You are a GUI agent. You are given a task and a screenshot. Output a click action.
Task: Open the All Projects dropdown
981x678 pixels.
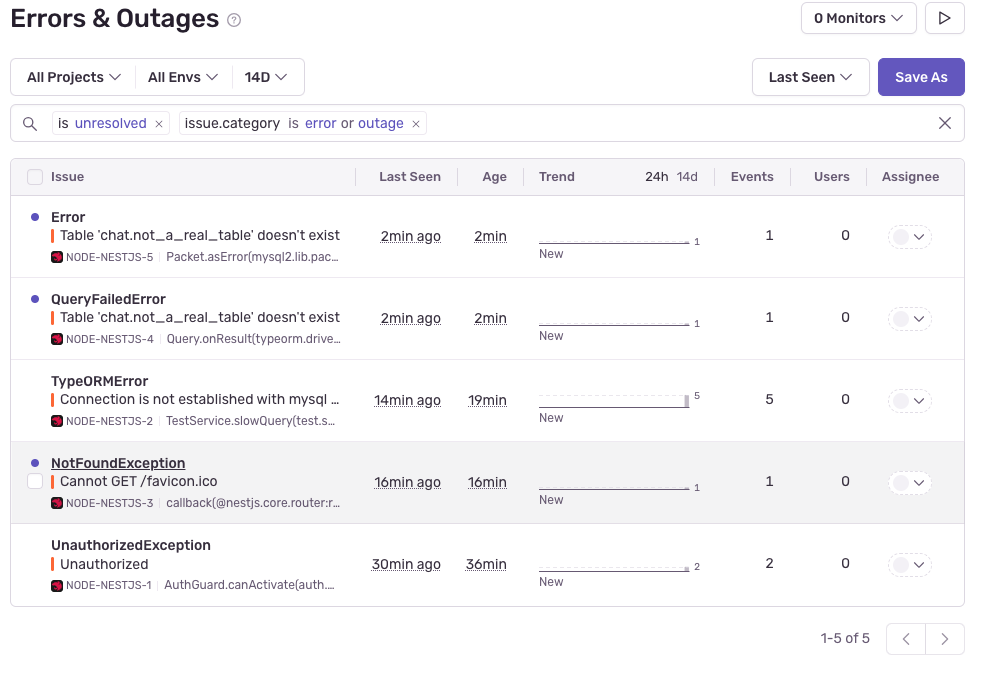(74, 77)
